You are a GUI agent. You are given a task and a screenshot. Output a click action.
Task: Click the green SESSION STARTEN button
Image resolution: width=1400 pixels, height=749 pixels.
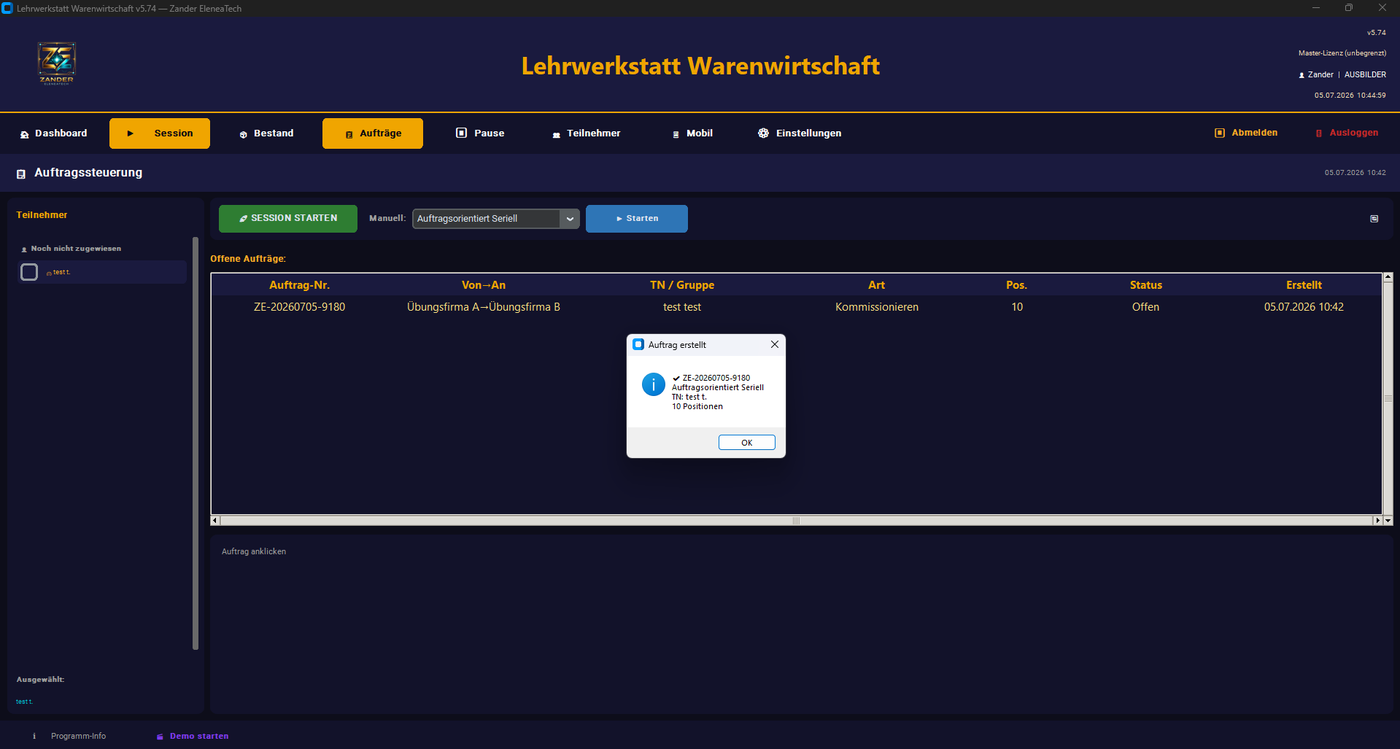(x=288, y=218)
